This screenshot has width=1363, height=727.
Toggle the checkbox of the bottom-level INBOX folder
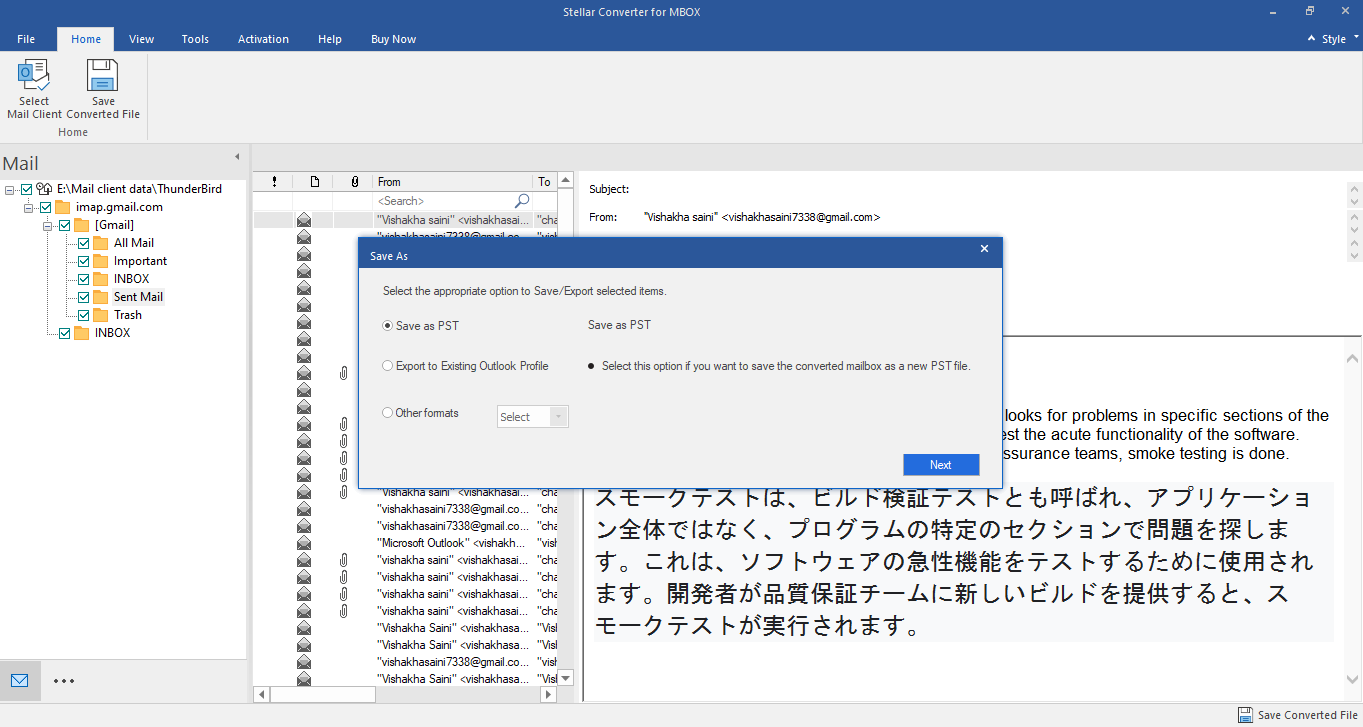(65, 333)
